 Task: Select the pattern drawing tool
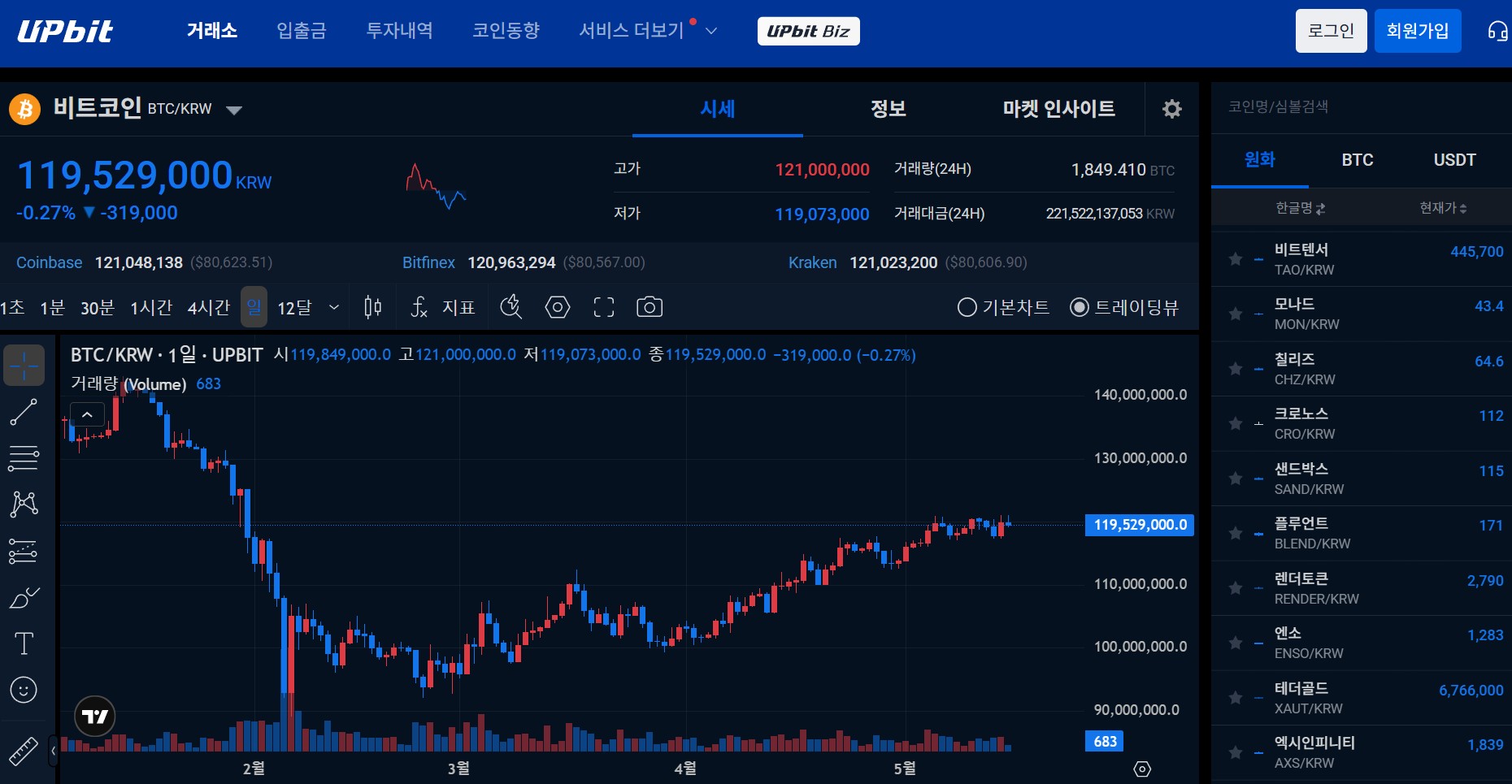point(24,505)
